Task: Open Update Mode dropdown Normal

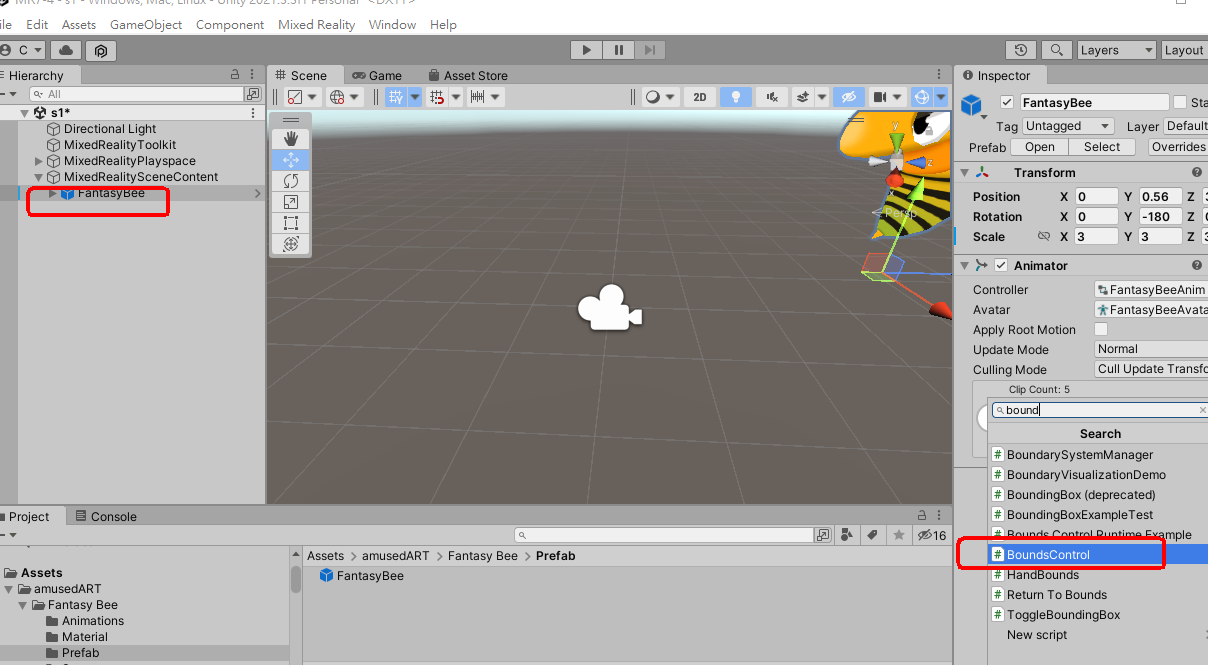Action: pos(1151,349)
